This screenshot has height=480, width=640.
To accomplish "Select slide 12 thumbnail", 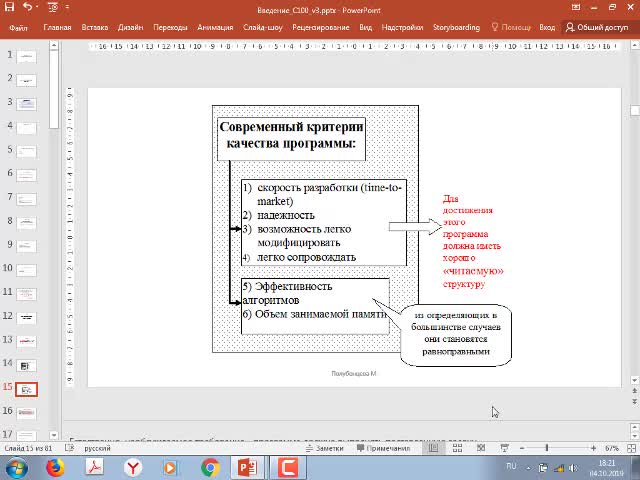I will (x=27, y=317).
